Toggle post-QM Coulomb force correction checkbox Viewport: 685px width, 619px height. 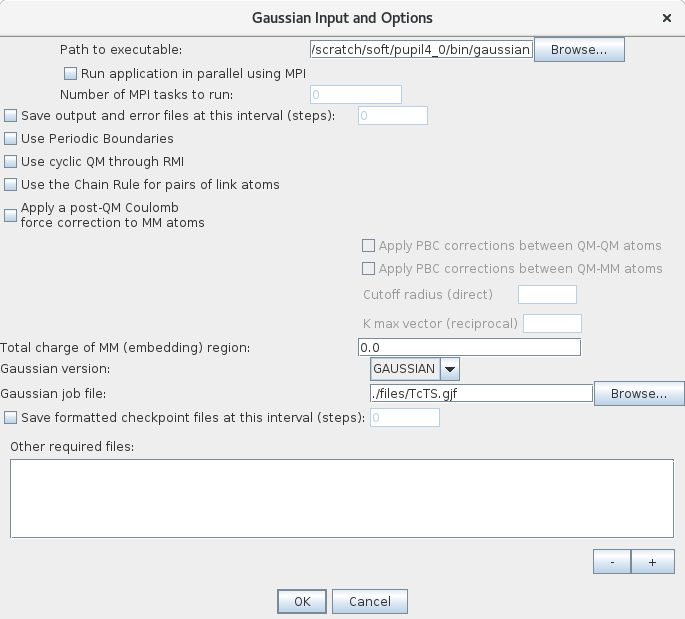click(11, 215)
